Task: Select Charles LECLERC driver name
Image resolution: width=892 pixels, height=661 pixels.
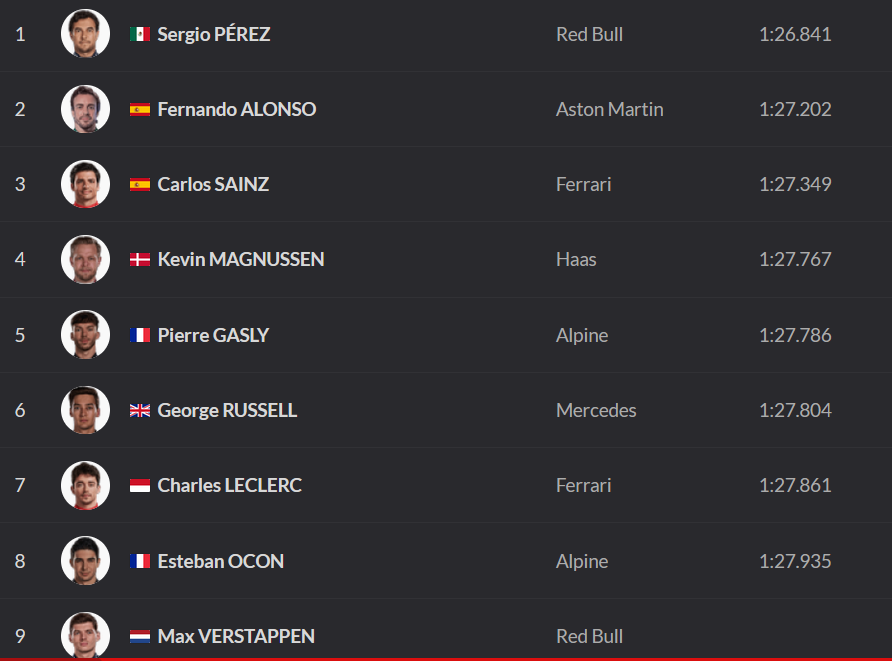Action: 229,485
